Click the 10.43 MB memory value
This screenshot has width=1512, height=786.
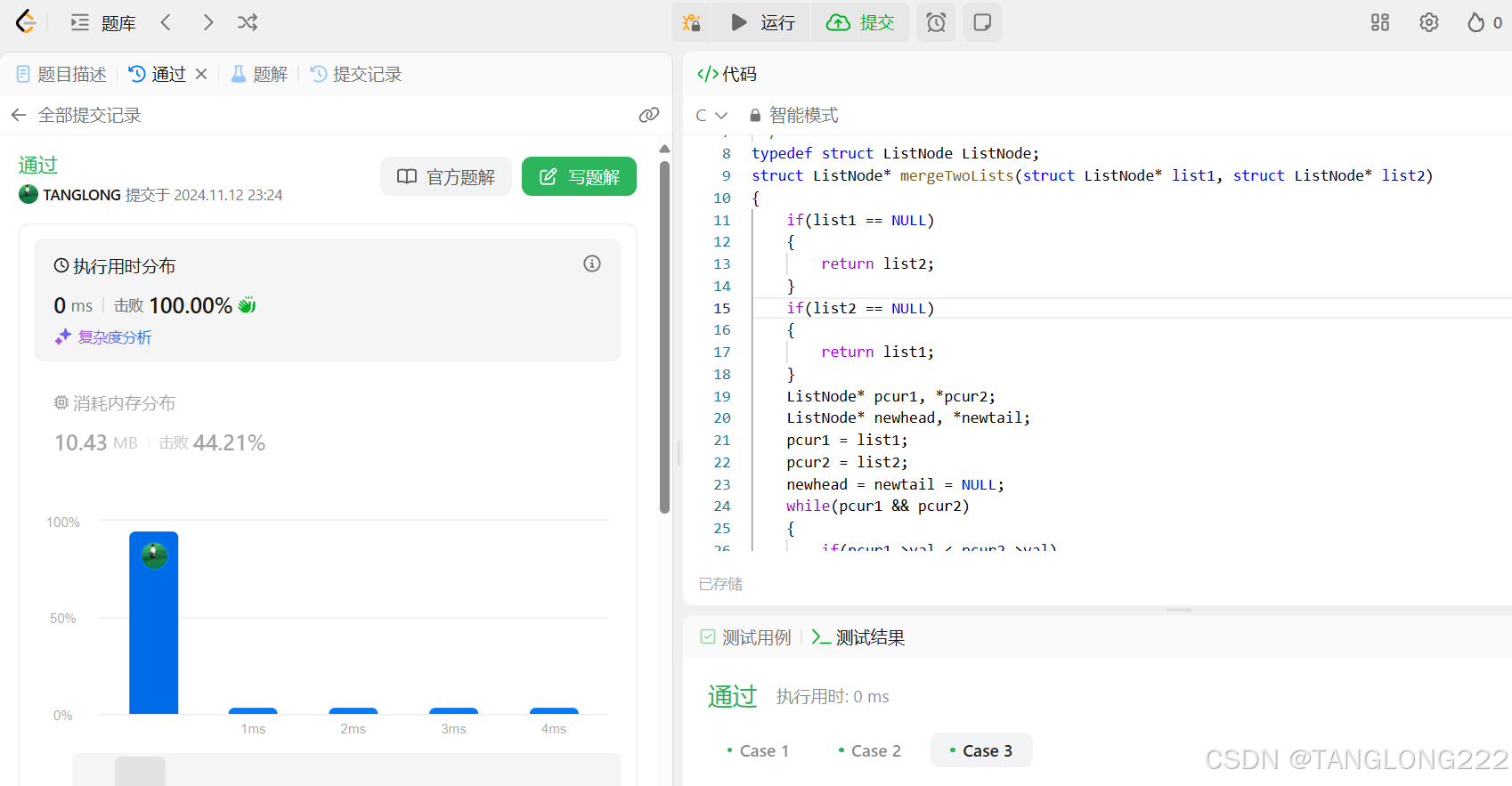point(96,442)
